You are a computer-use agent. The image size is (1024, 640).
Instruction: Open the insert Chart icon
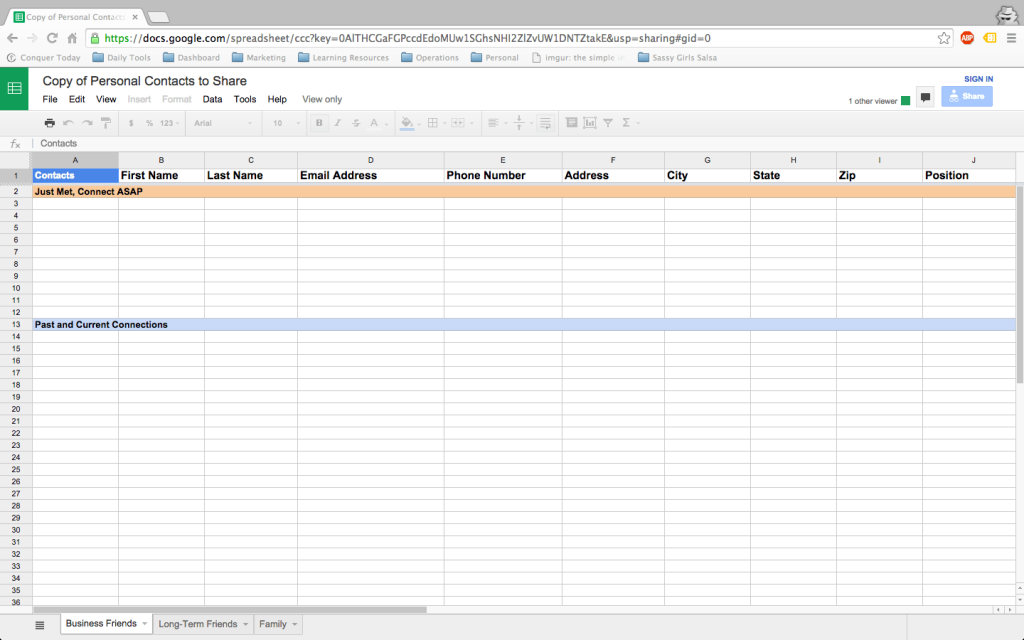pos(588,122)
